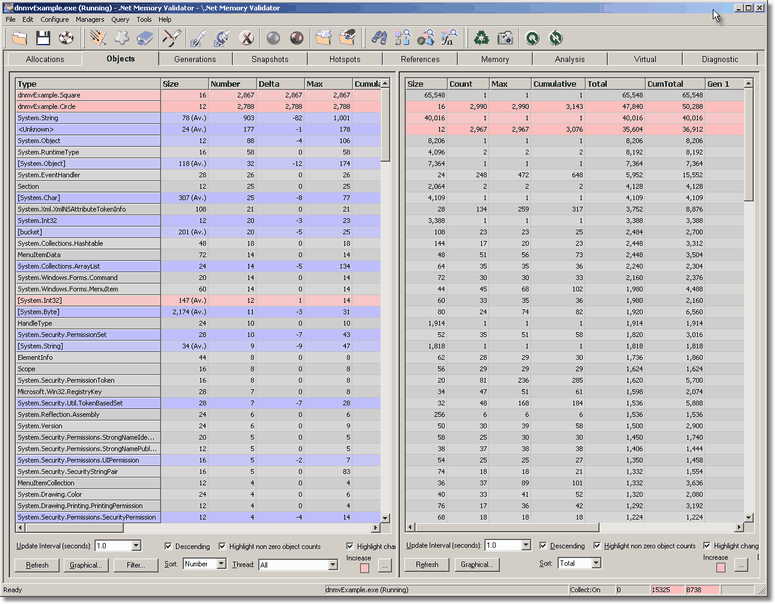775x604 pixels.
Task: Open left Update Interval dropdown
Action: pyautogui.click(x=136, y=546)
